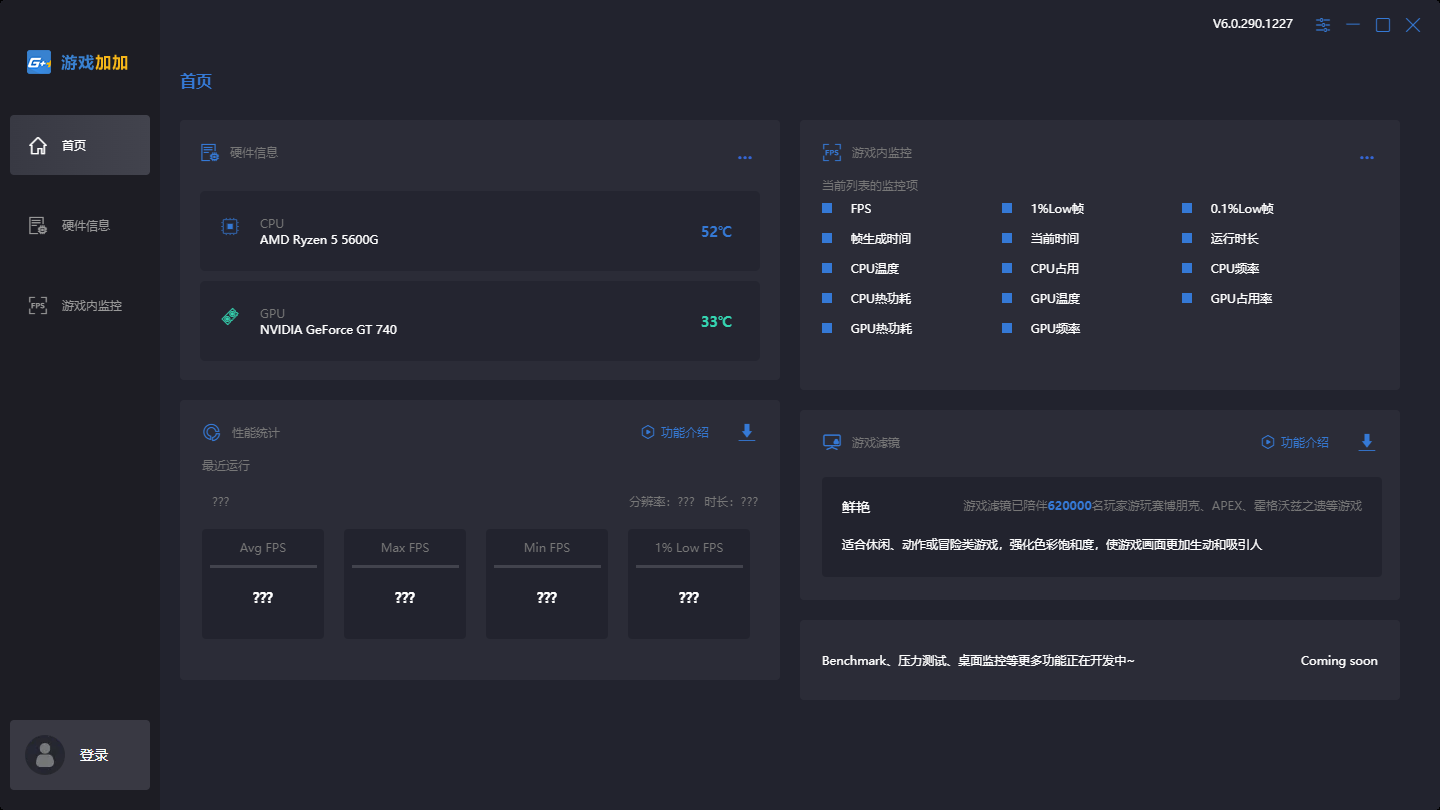Toggle the GPU占用率 monitor checkbox
This screenshot has width=1440, height=810.
[1187, 299]
